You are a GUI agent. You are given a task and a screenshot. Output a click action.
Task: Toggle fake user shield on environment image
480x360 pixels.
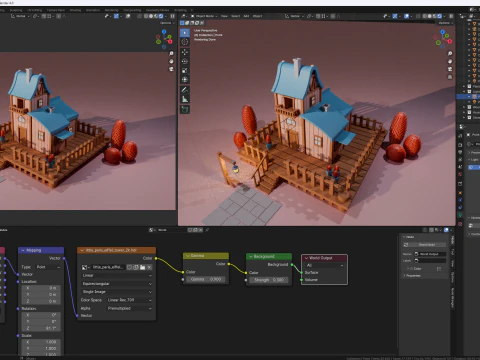pyautogui.click(x=129, y=267)
